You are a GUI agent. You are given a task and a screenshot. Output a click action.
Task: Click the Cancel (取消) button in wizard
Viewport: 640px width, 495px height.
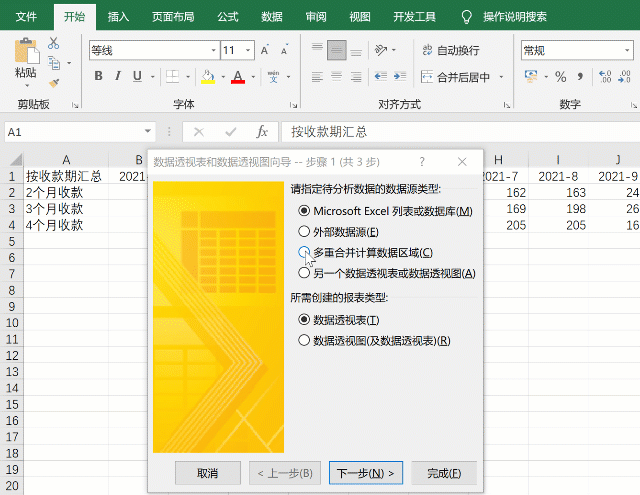click(x=207, y=473)
